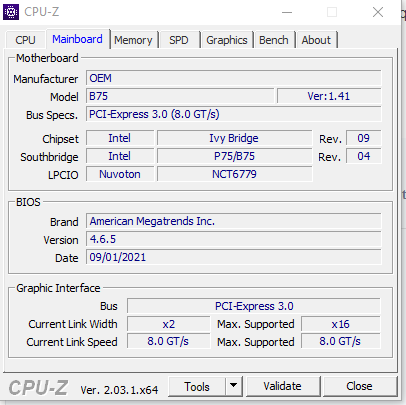Click the Nuvoton LPCIO vendor value
Screen dimensions: 406x405
pyautogui.click(x=120, y=174)
